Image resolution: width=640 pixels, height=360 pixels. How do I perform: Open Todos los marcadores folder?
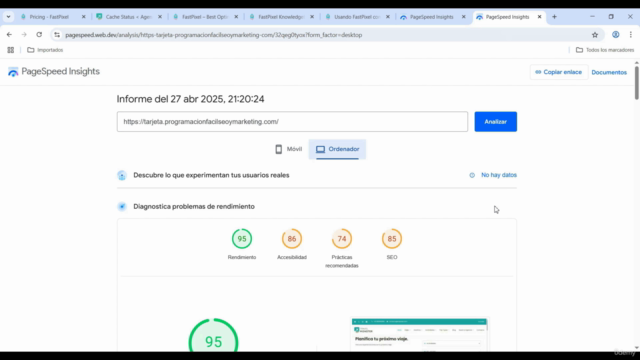click(605, 50)
